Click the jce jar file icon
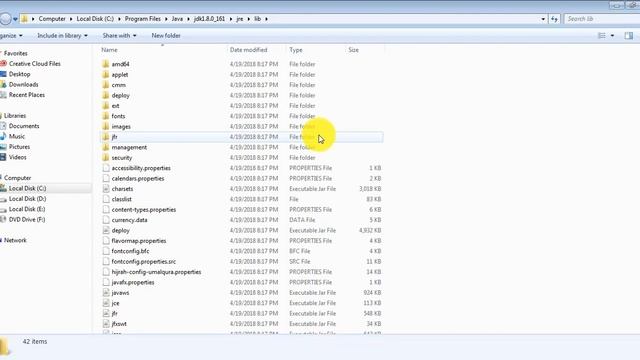Image resolution: width=640 pixels, height=360 pixels. [106, 303]
